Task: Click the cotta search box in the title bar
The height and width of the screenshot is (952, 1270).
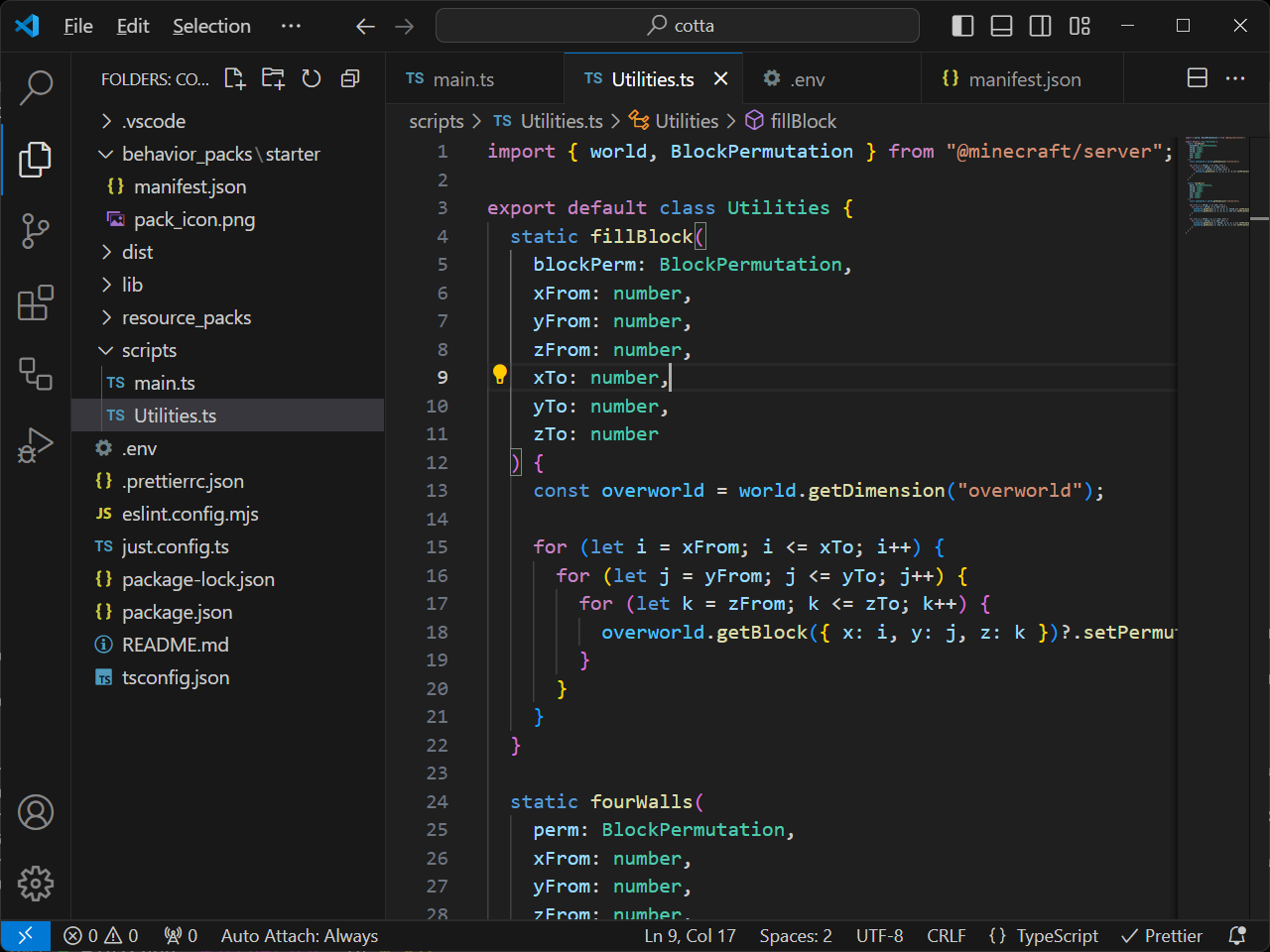Action: click(x=678, y=26)
